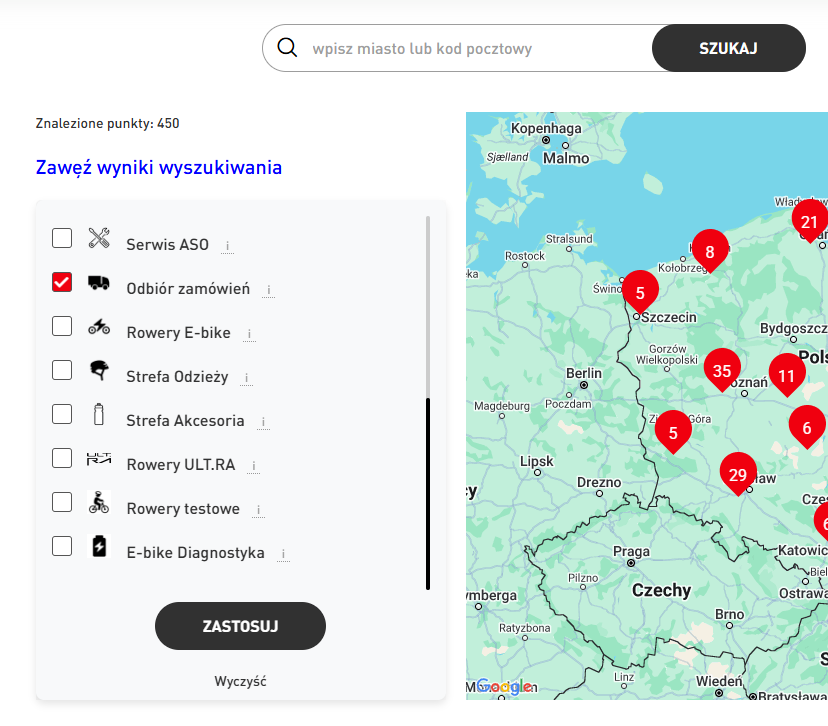This screenshot has width=828, height=726.
Task: Select the Rowery testowe checkbox
Action: pyautogui.click(x=62, y=502)
